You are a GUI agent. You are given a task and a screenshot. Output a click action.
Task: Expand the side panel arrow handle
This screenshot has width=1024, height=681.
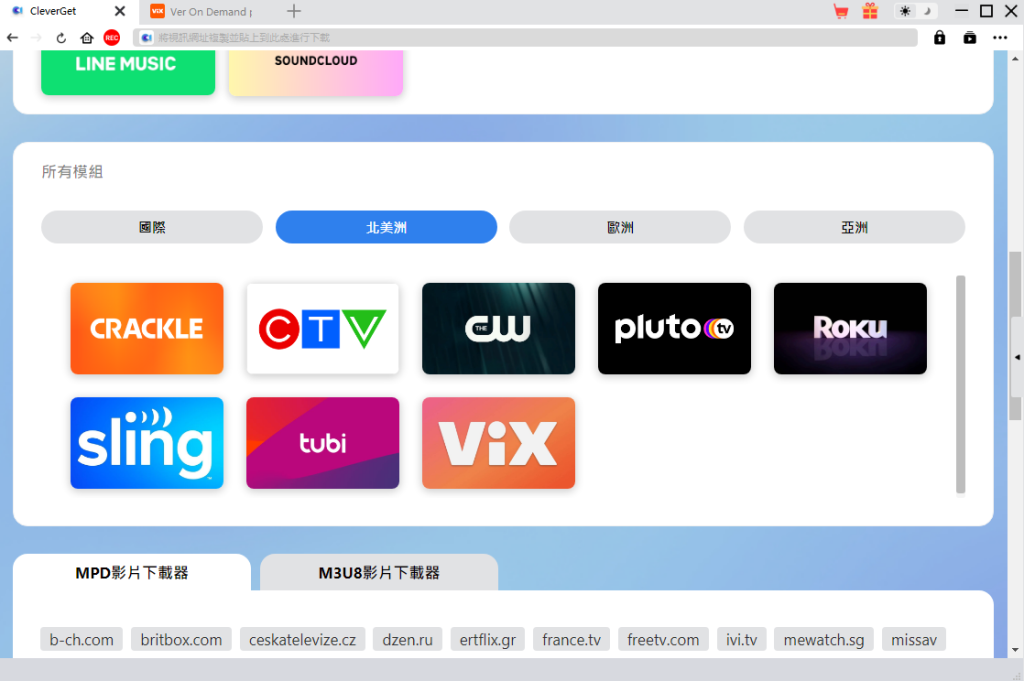coord(1017,357)
